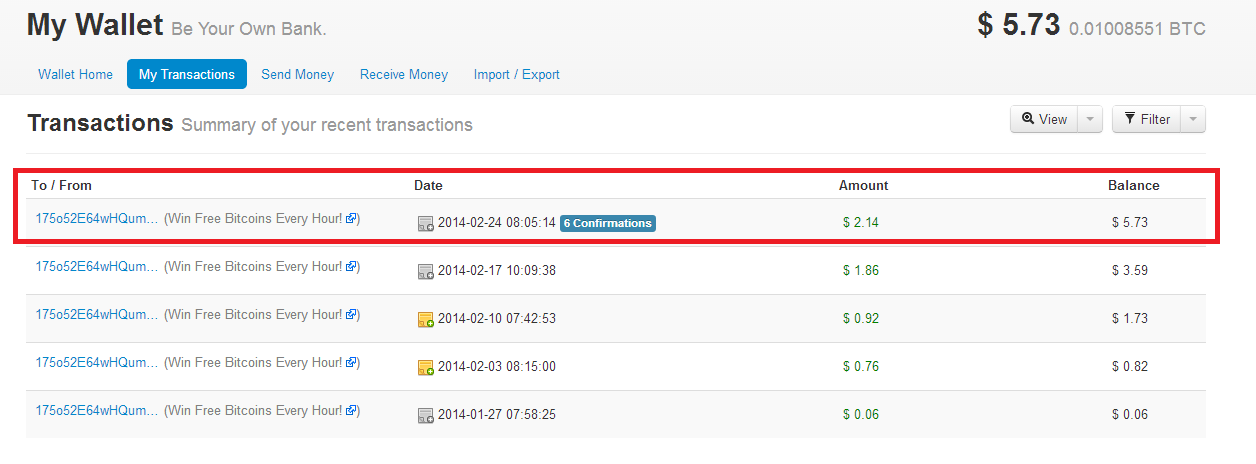This screenshot has width=1256, height=464.
Task: Expand the Filter dropdown arrow
Action: point(1193,119)
